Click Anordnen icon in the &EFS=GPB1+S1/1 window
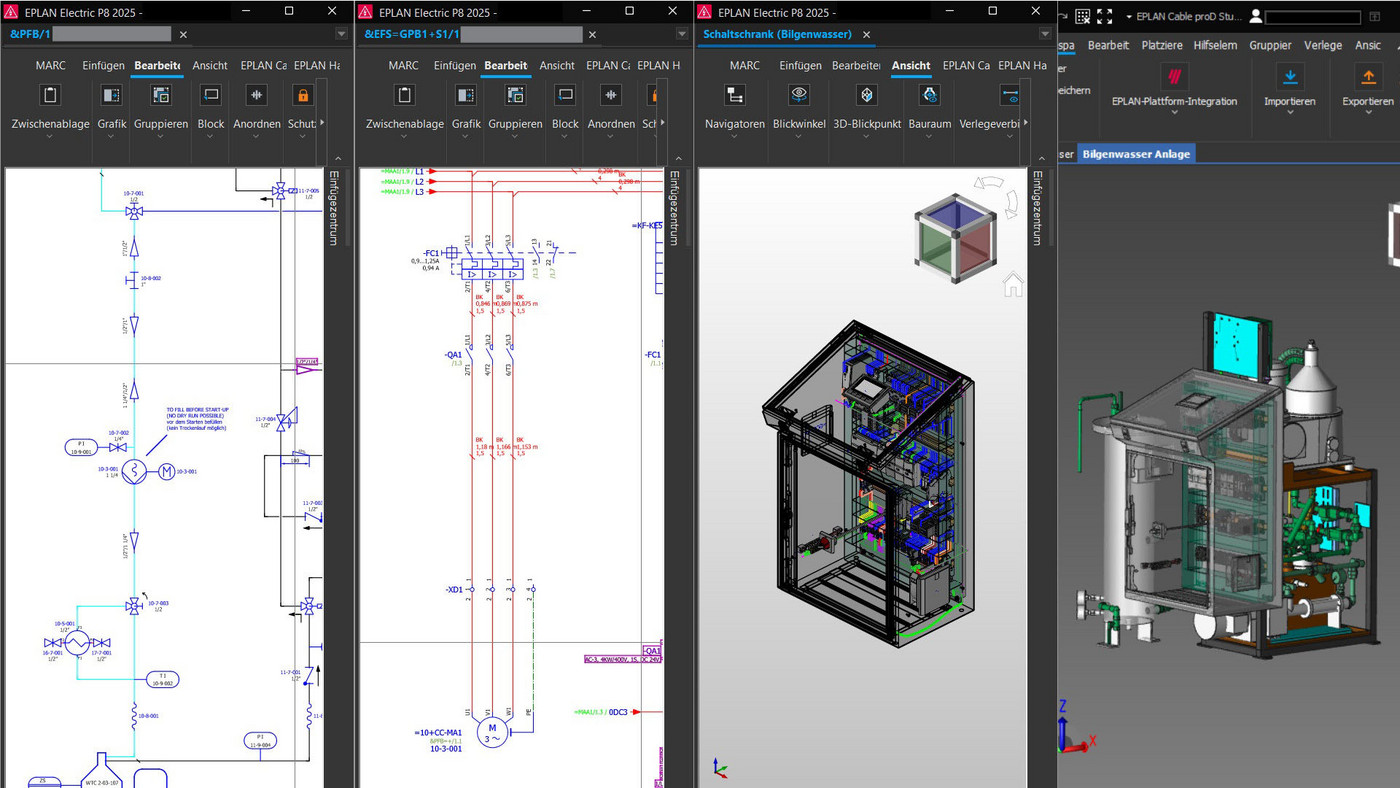Image resolution: width=1400 pixels, height=788 pixels. coord(611,95)
